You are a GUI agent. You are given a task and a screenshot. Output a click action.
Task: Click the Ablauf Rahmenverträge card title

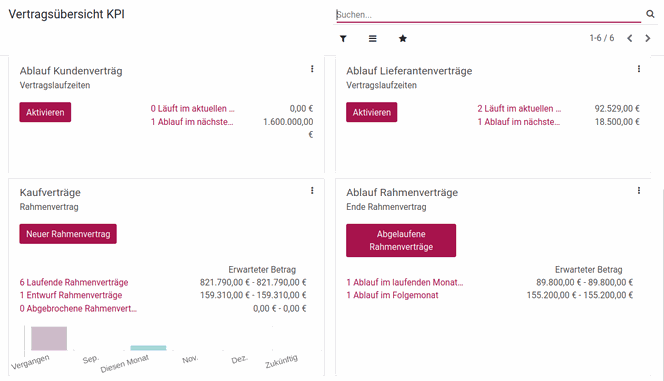(402, 193)
